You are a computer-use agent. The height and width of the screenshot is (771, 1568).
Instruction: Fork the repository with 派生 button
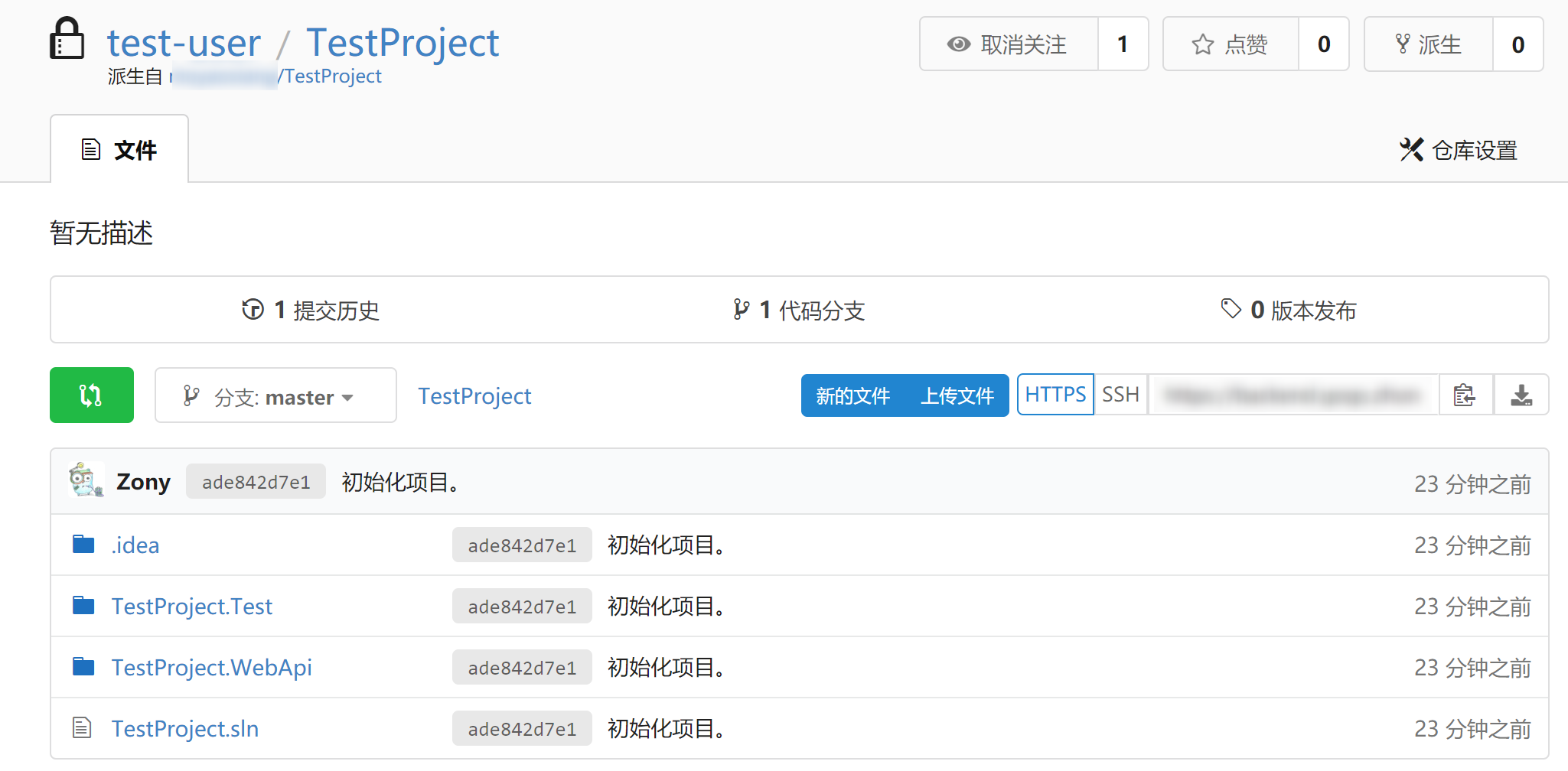point(1429,44)
